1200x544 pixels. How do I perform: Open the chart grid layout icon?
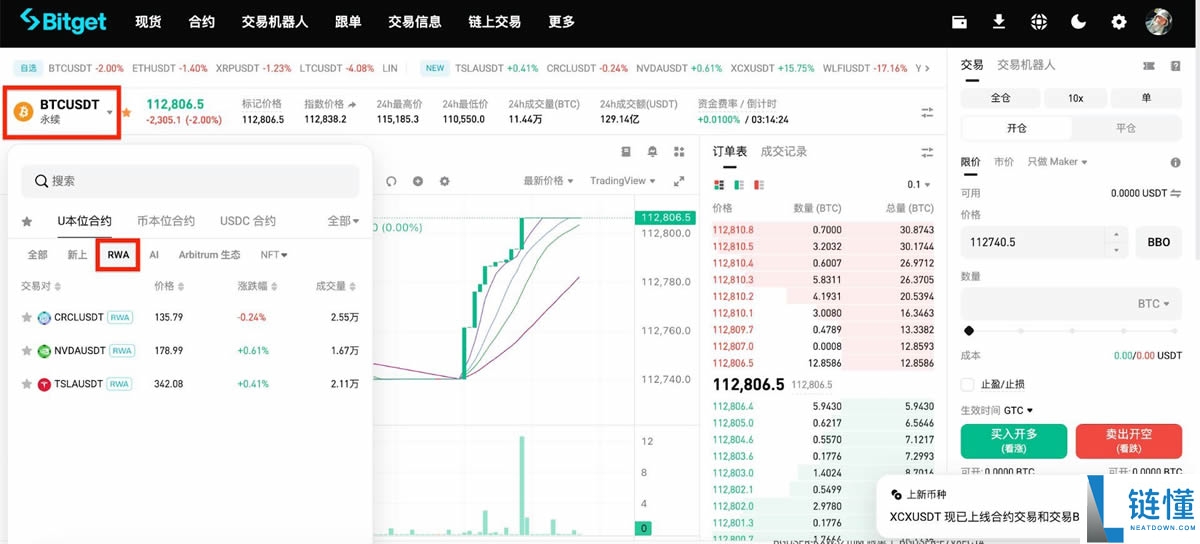pos(679,152)
